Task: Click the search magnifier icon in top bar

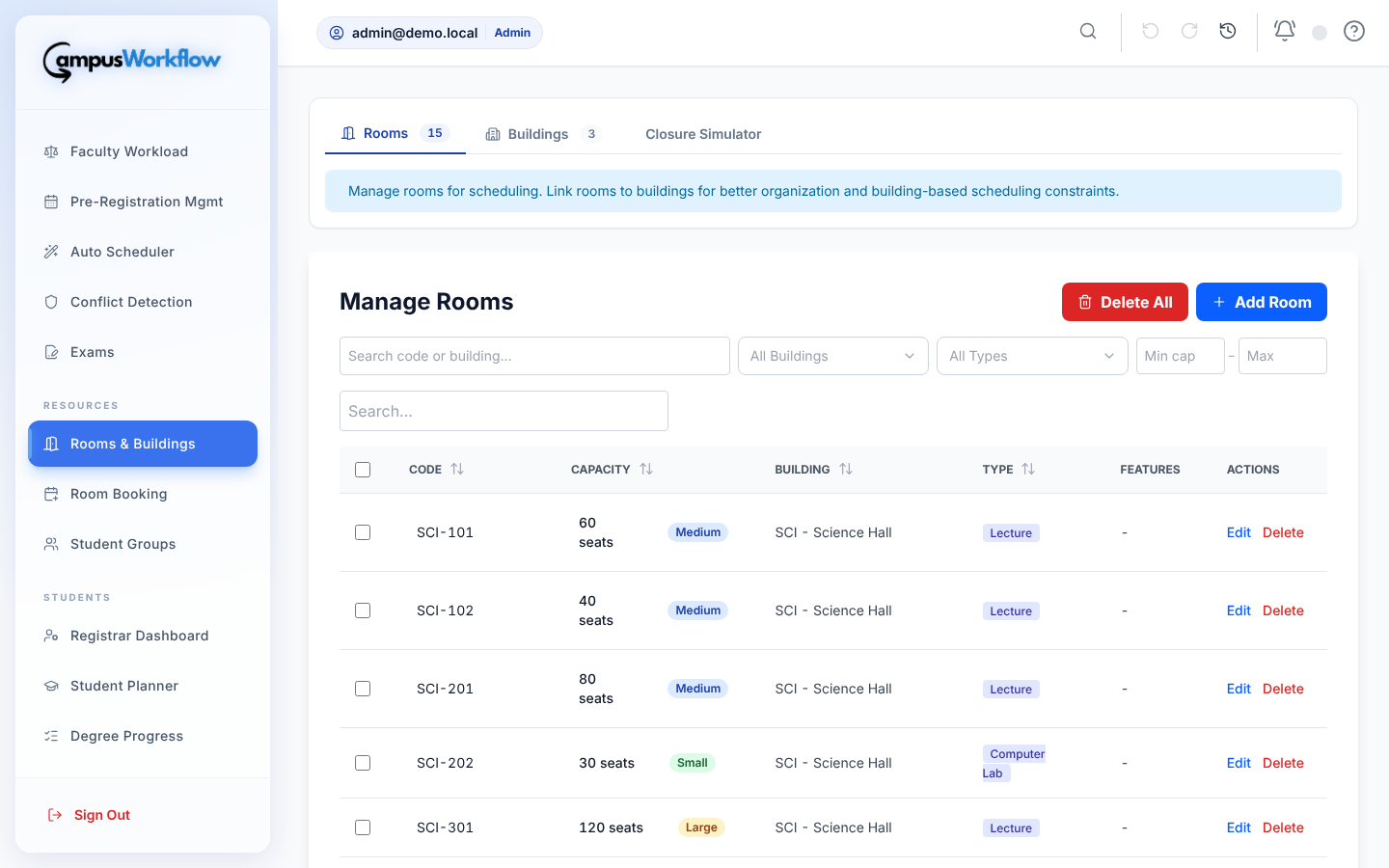Action: pos(1088,32)
